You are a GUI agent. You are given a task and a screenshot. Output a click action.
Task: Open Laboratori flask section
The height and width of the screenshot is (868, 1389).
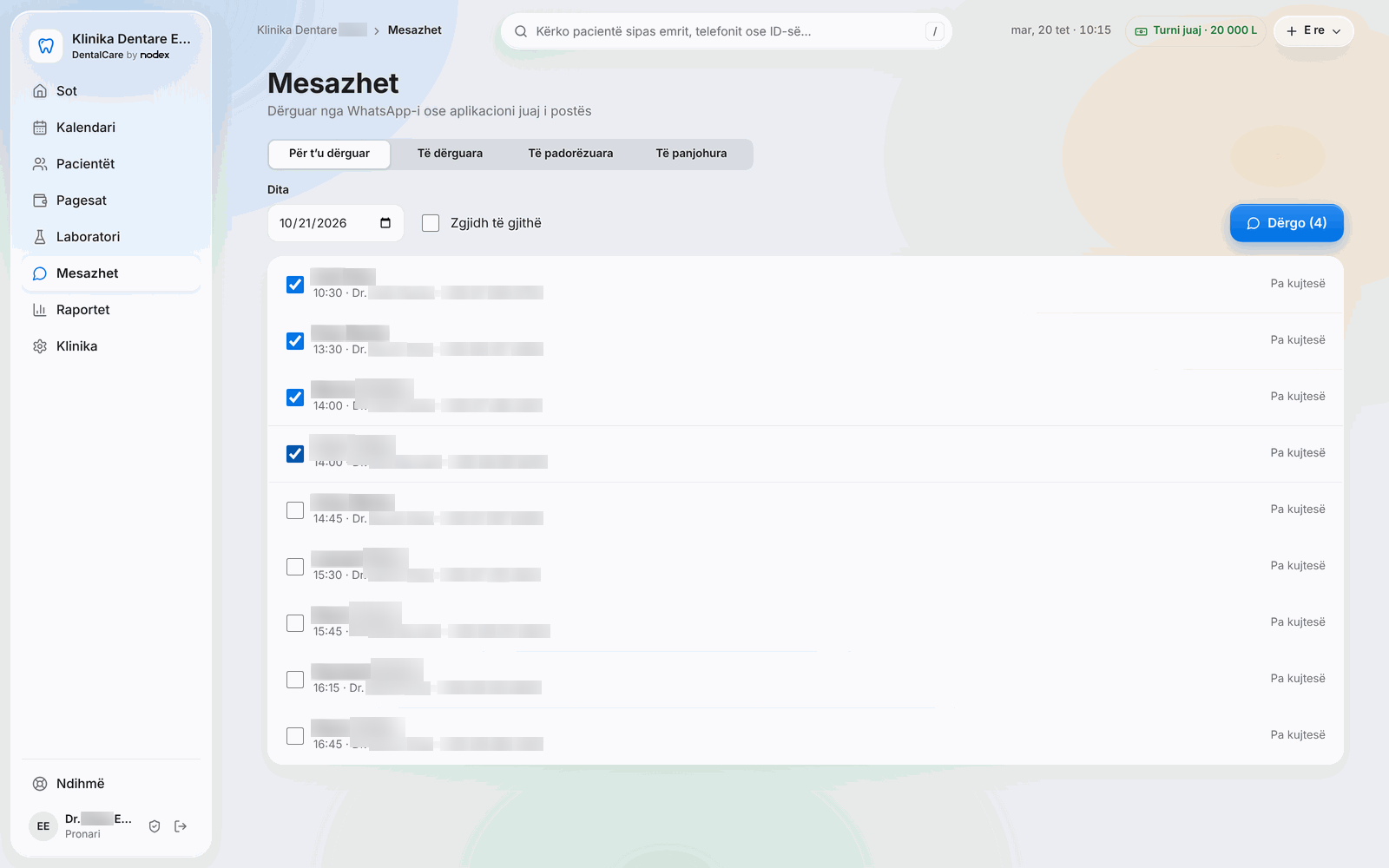111,237
